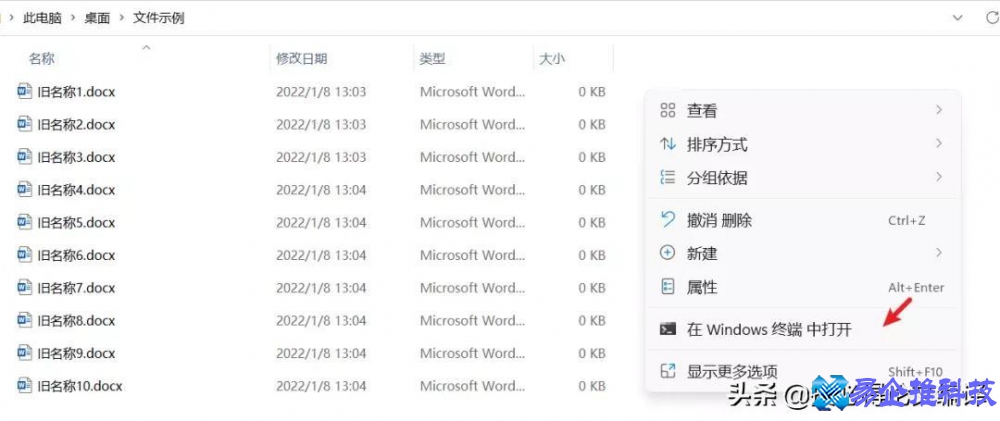Open 属性 from the context menu
This screenshot has height=421, width=1000.
[x=803, y=287]
